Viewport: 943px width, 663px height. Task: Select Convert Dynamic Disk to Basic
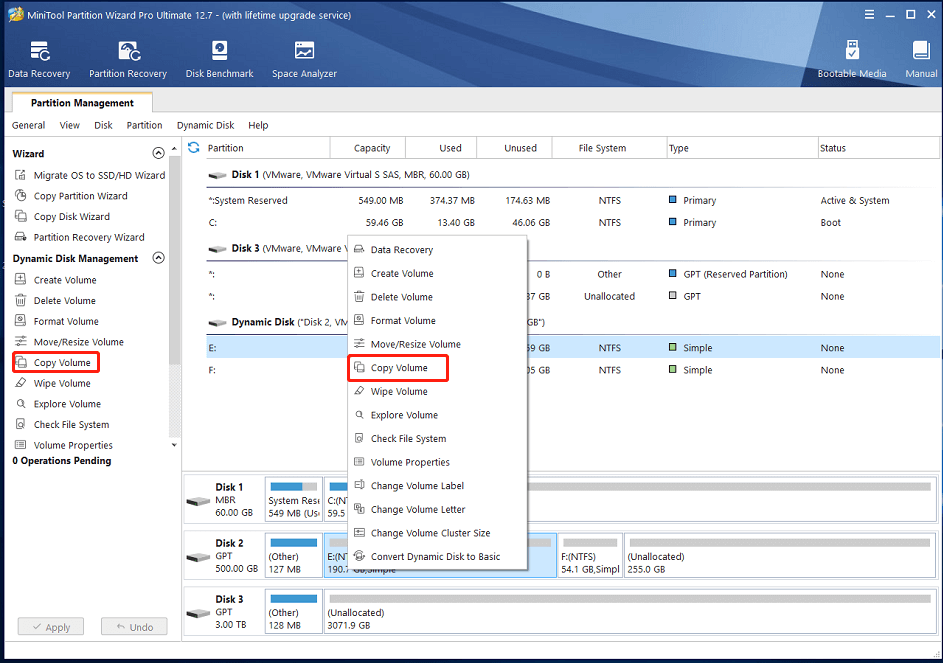click(437, 557)
